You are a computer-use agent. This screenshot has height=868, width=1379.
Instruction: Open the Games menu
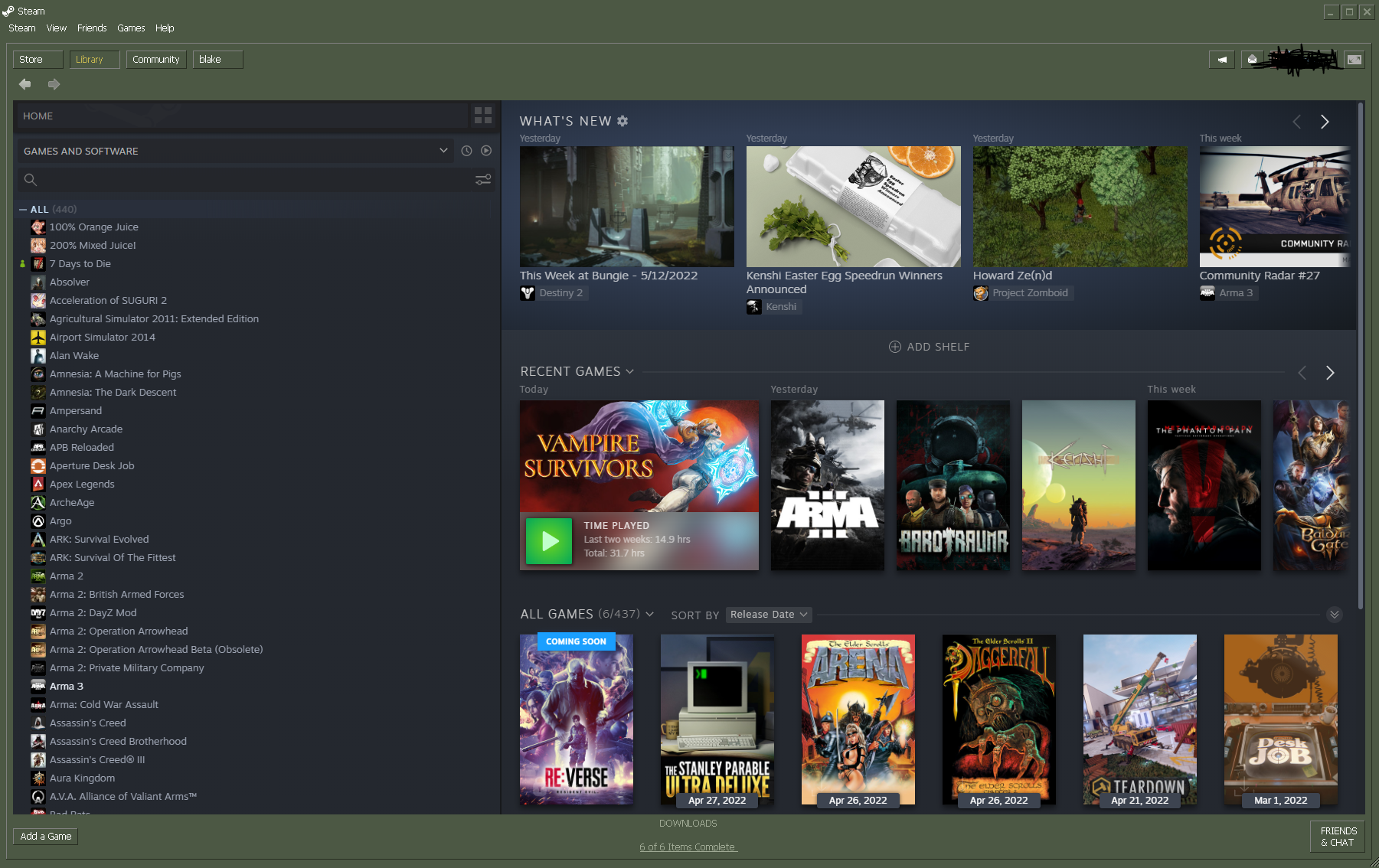pos(131,28)
